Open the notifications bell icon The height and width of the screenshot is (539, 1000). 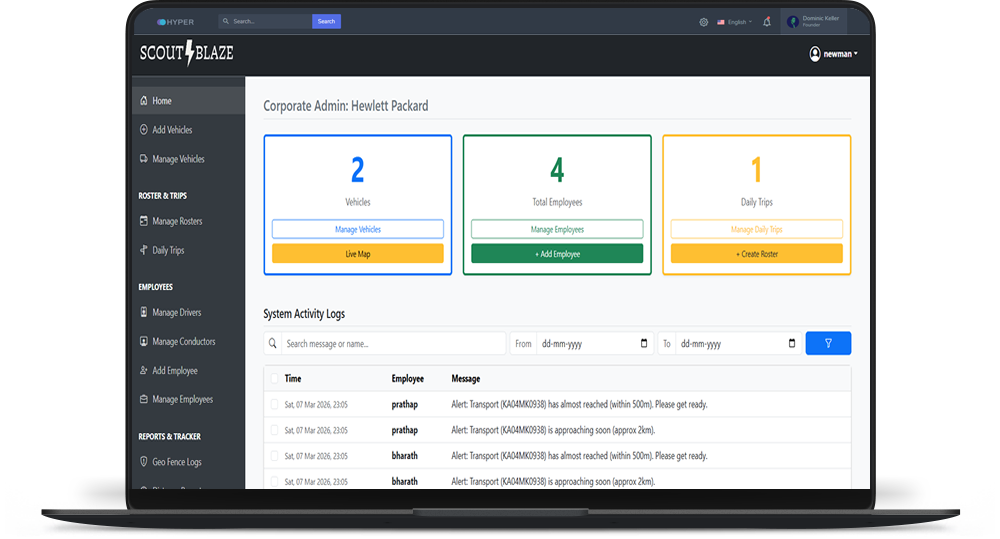(767, 21)
